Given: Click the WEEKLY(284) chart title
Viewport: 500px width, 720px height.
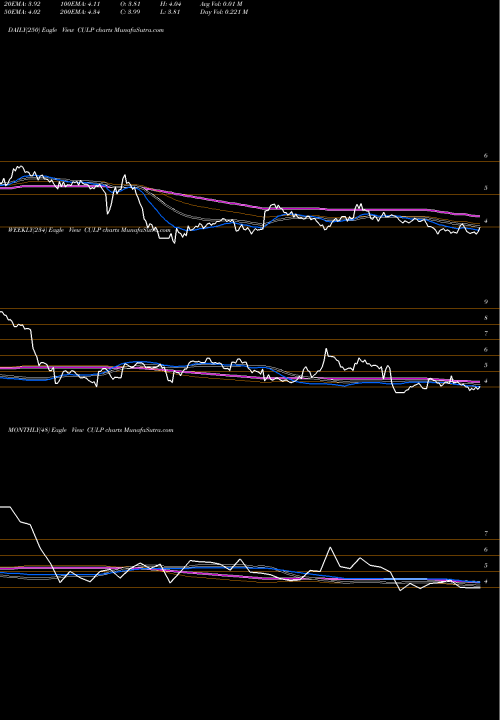Looking at the screenshot, I should point(89,230).
